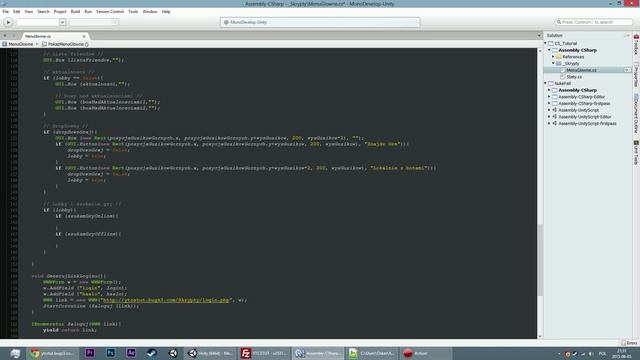640x360 pixels.
Task: Open the pinned Unity taskbar icon
Action: [172, 353]
